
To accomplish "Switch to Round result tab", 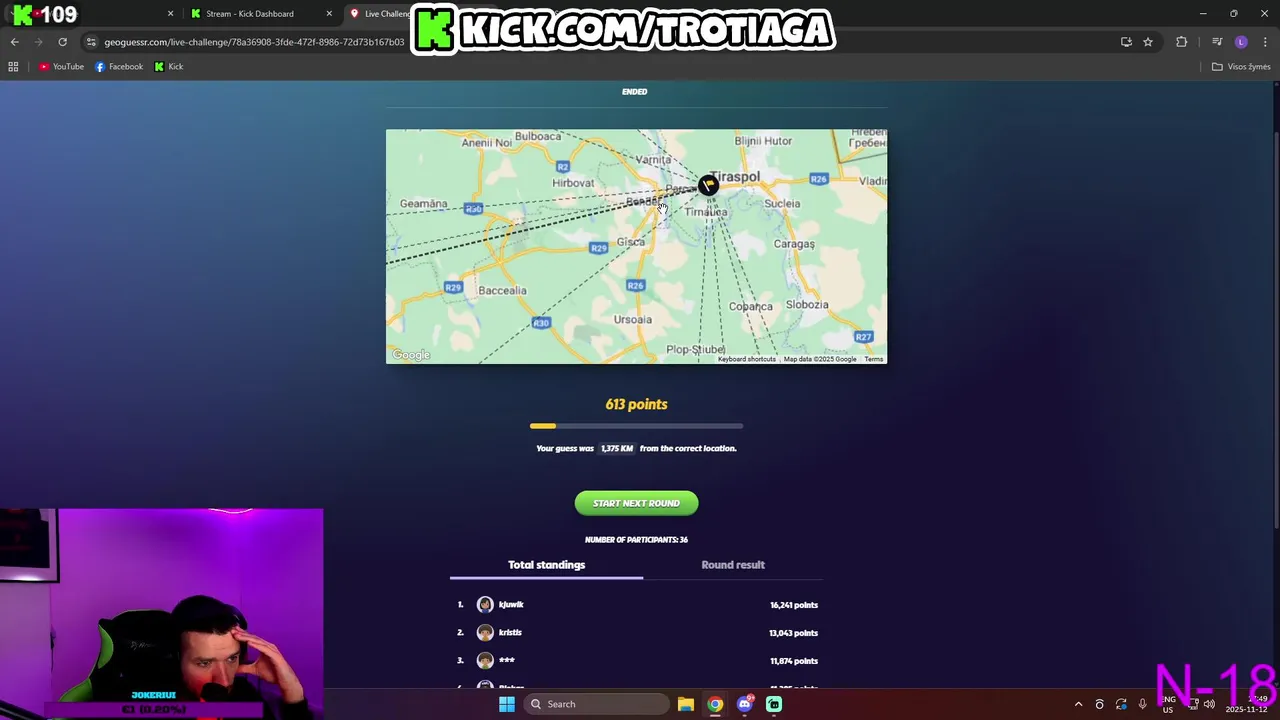I will (733, 565).
